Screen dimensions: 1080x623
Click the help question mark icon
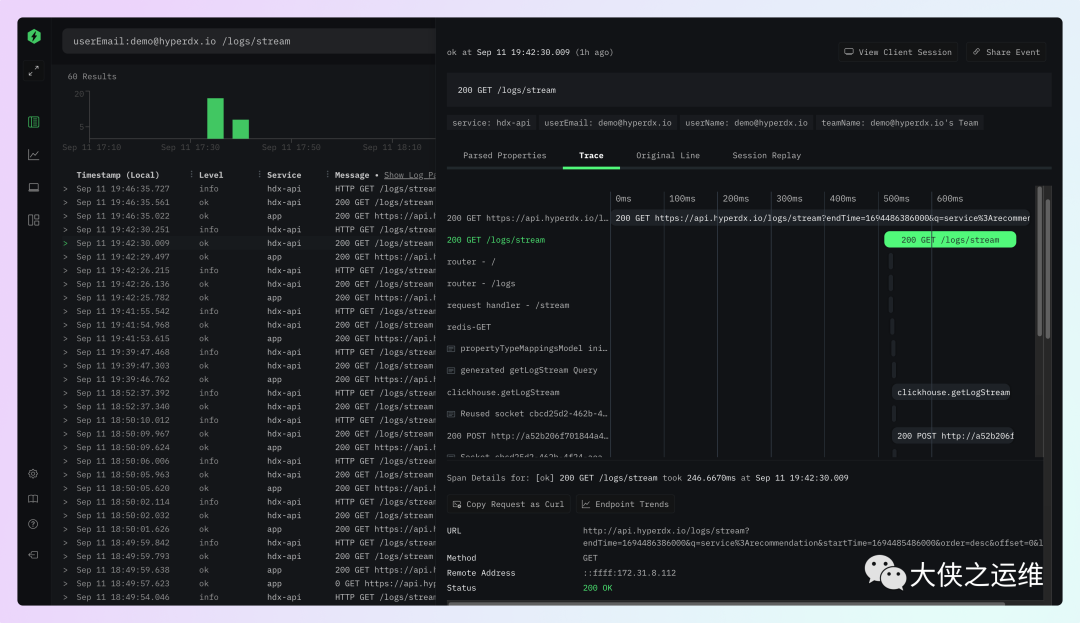33,524
